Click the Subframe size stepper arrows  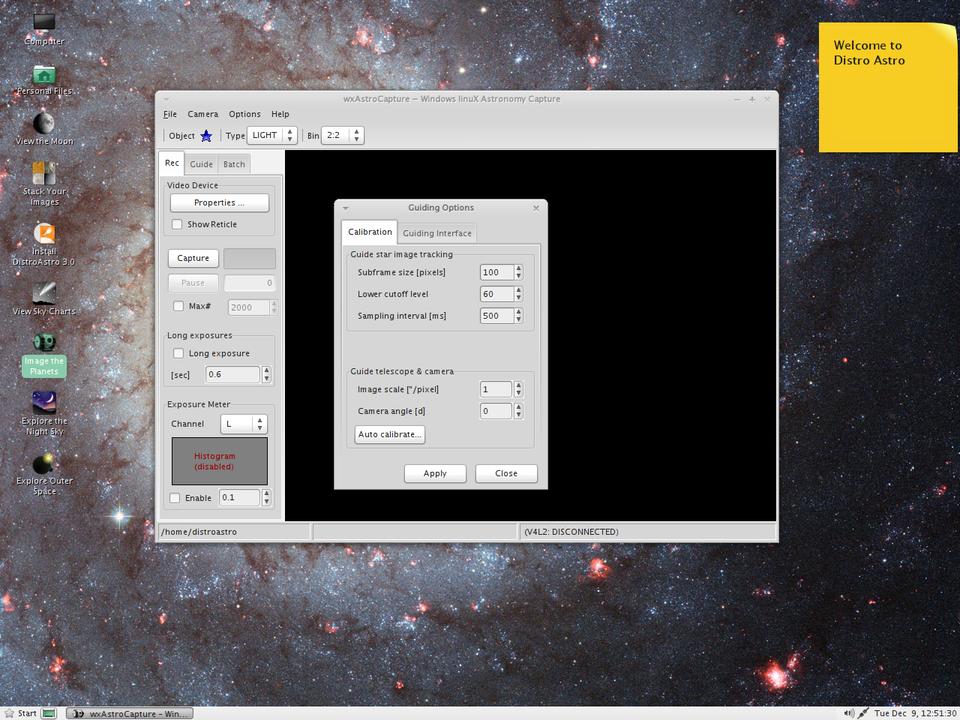pos(518,272)
